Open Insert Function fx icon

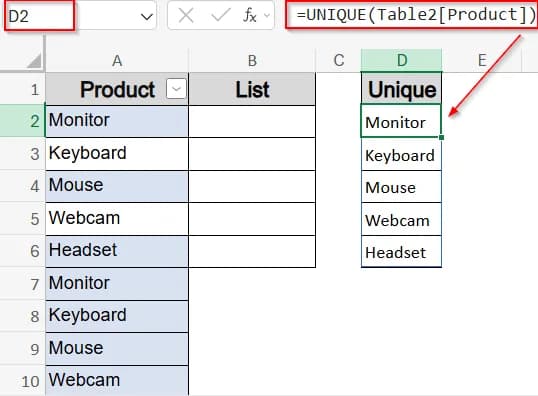[249, 15]
